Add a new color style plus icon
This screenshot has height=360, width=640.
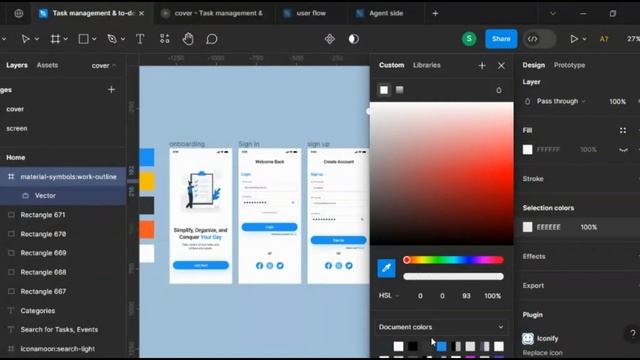[482, 65]
